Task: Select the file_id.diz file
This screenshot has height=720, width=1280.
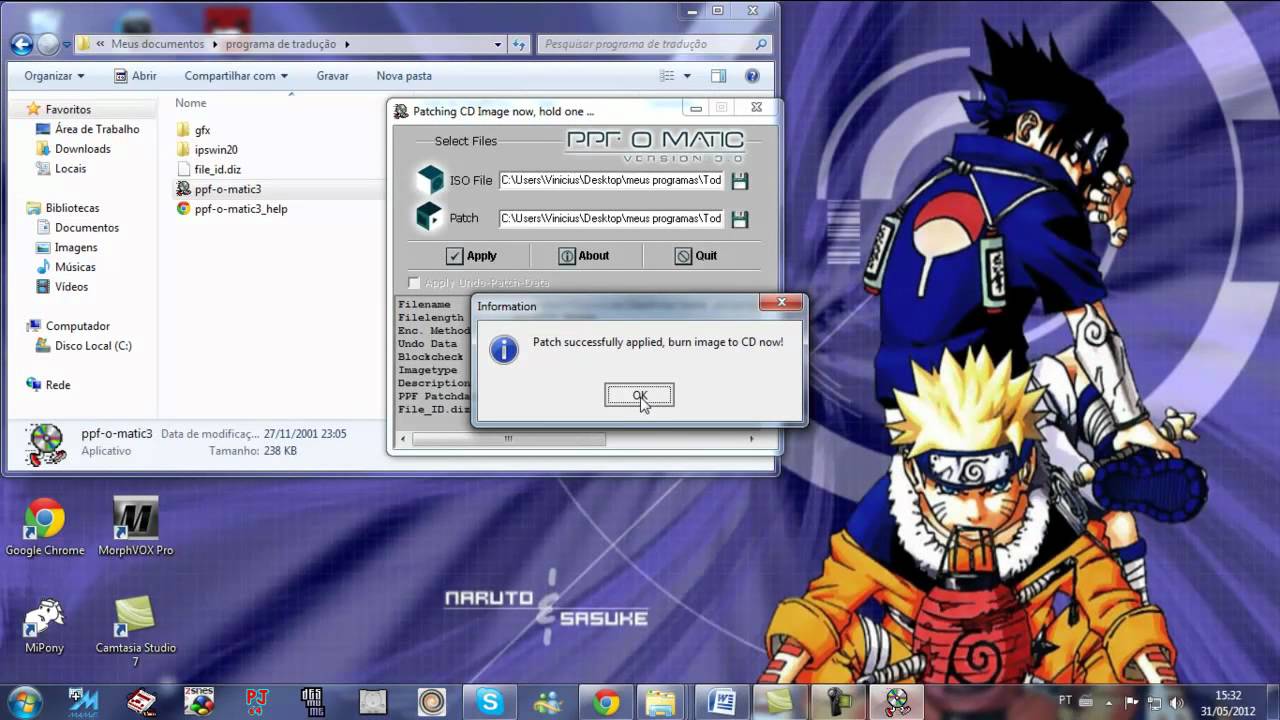Action: click(217, 170)
